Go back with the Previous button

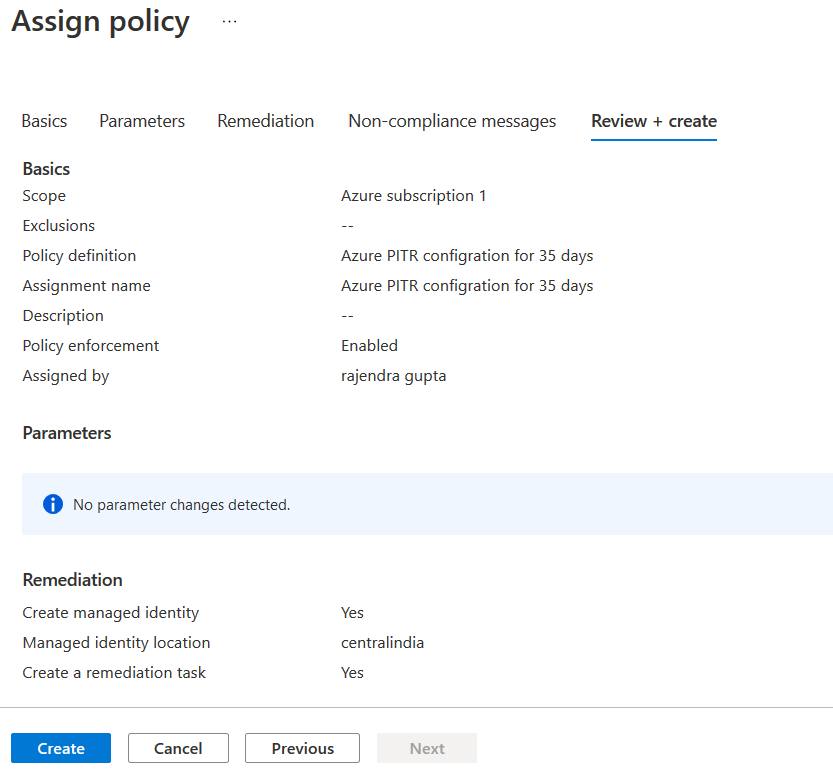(303, 748)
